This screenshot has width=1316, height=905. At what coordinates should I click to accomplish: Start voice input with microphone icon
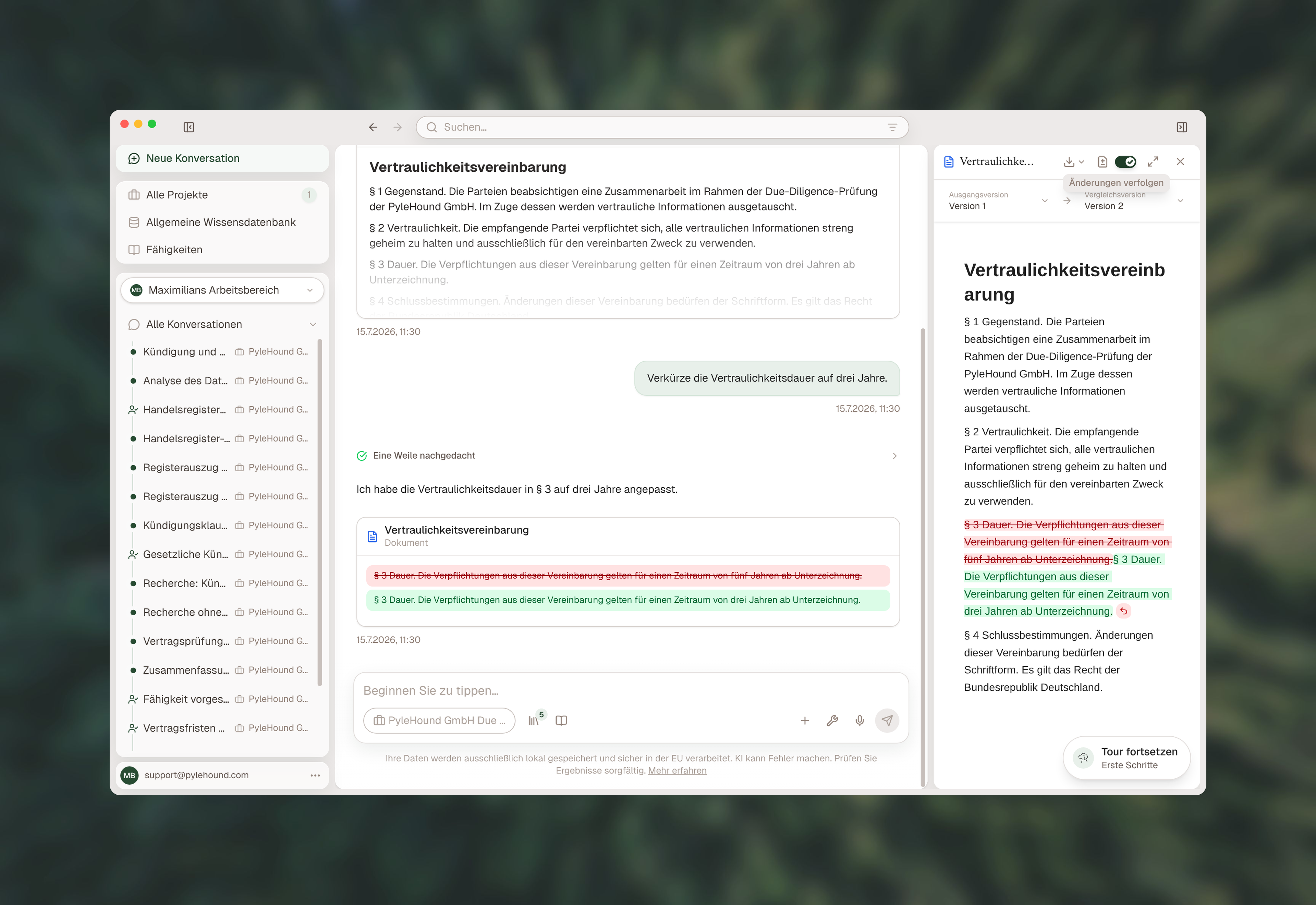(x=860, y=720)
